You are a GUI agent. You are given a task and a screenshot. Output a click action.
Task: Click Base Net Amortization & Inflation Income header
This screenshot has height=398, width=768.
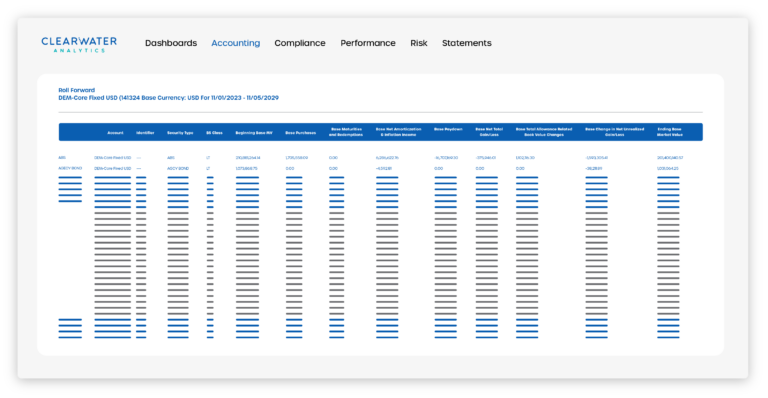pos(399,132)
